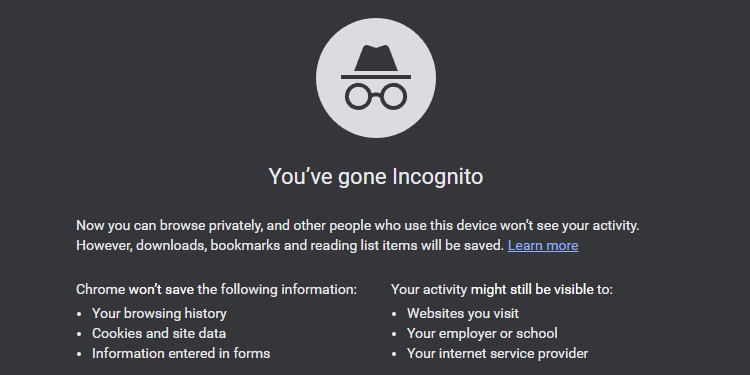Click the bullet beside "Your employer or school"

394,334
